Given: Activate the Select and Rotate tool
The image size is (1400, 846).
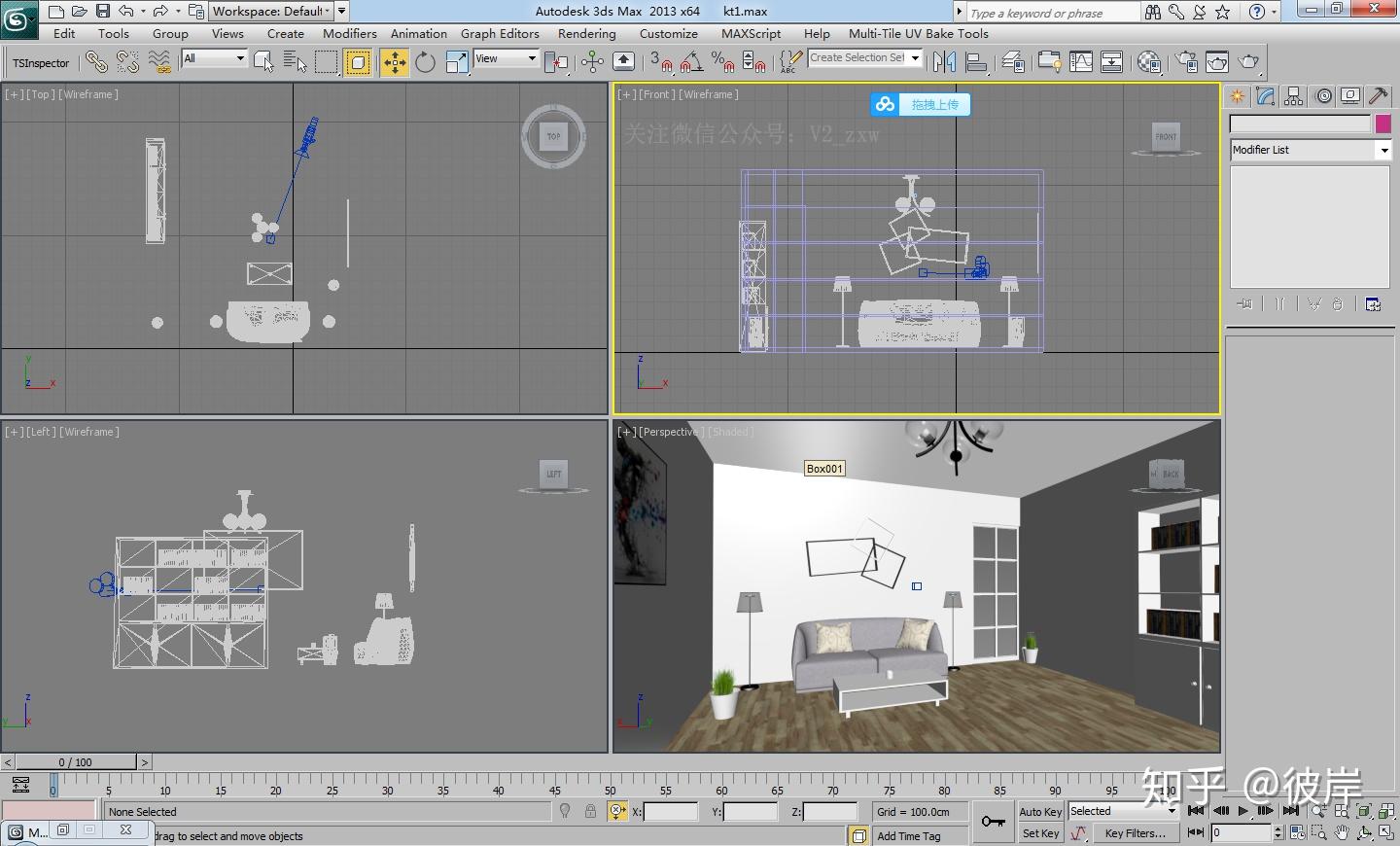Looking at the screenshot, I should point(425,62).
